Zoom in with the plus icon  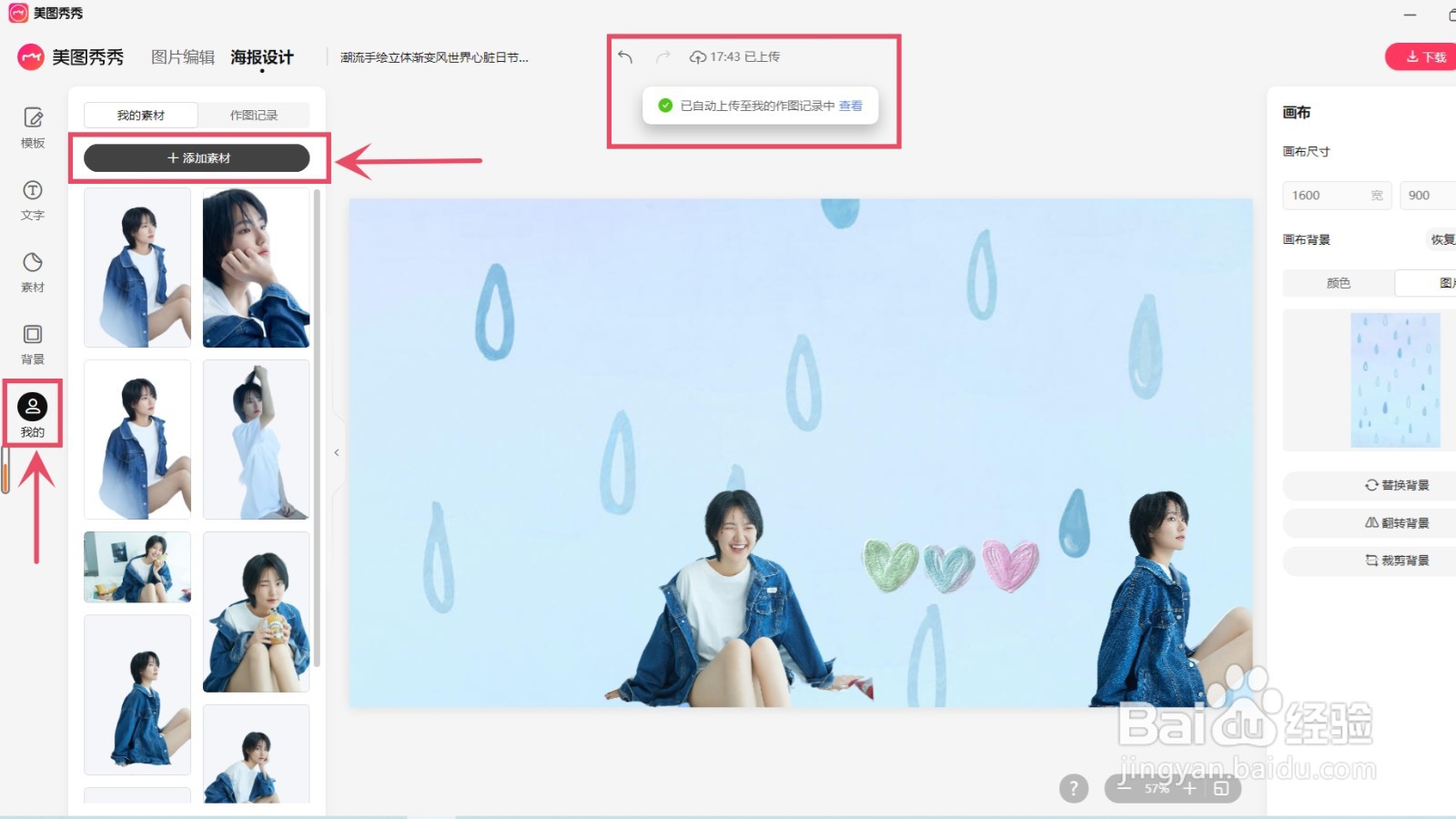pos(1189,788)
